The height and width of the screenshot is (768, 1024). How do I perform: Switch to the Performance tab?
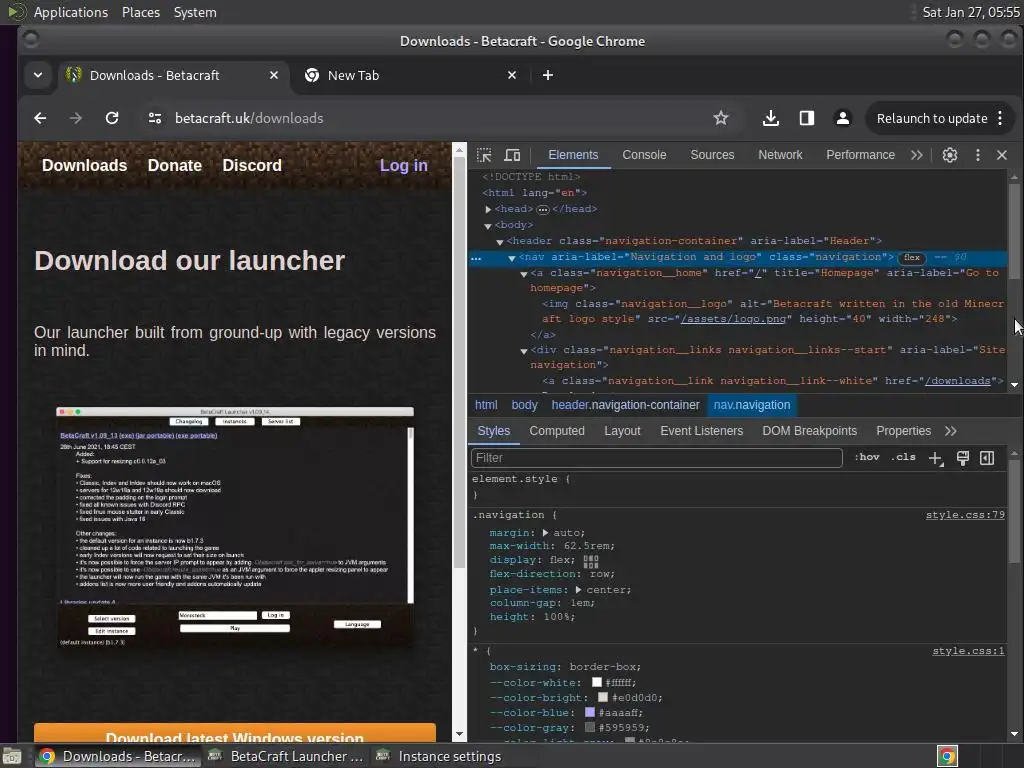coord(860,155)
